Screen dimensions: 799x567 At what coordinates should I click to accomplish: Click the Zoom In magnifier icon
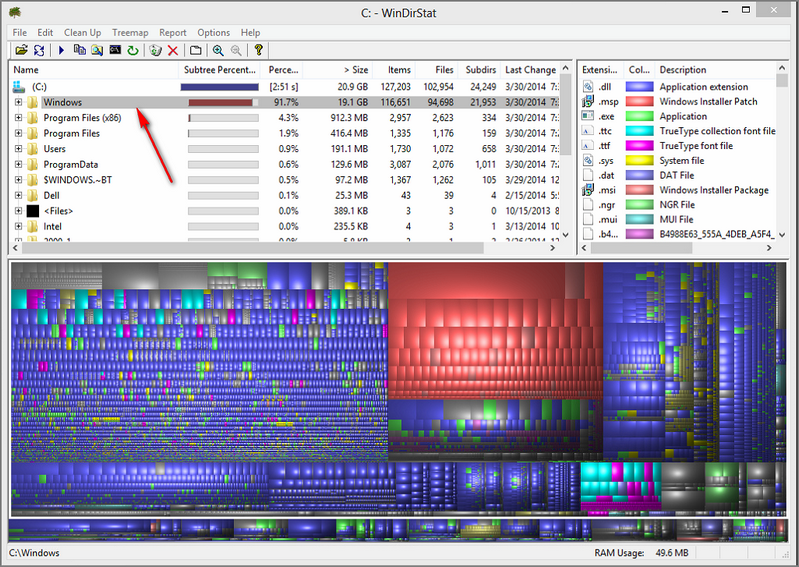(218, 50)
